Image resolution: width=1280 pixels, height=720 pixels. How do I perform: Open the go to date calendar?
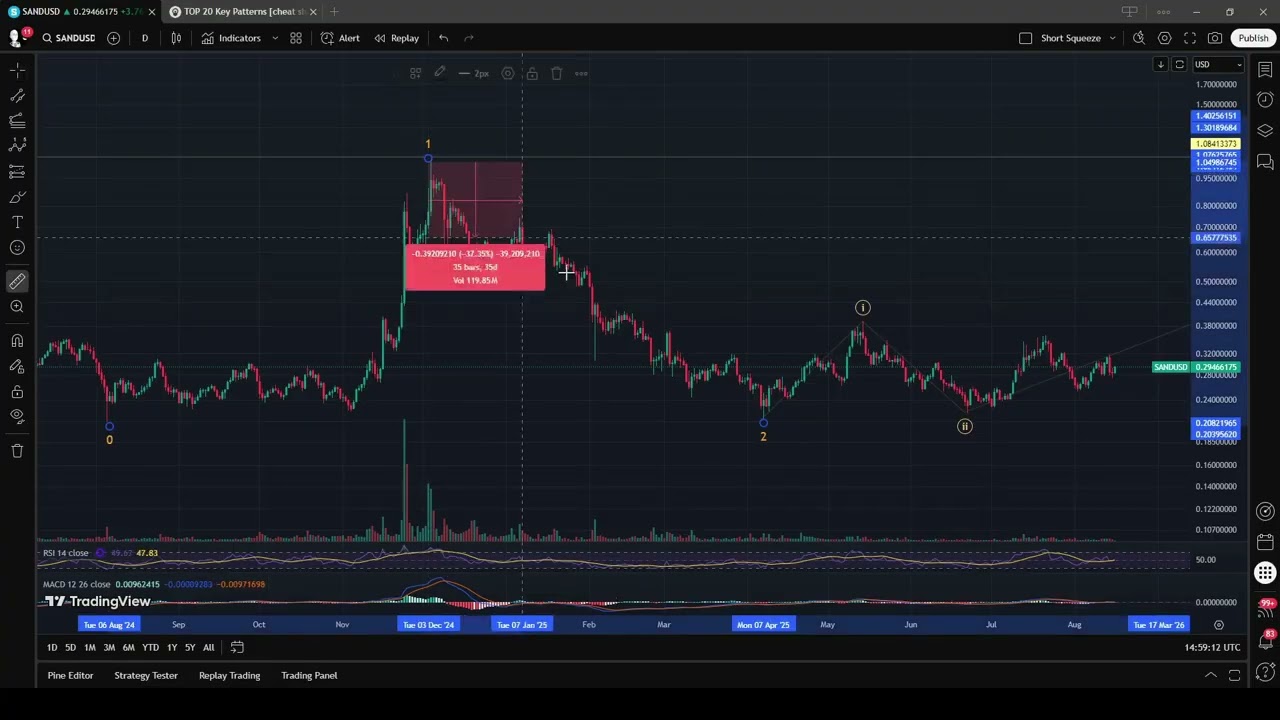[237, 648]
